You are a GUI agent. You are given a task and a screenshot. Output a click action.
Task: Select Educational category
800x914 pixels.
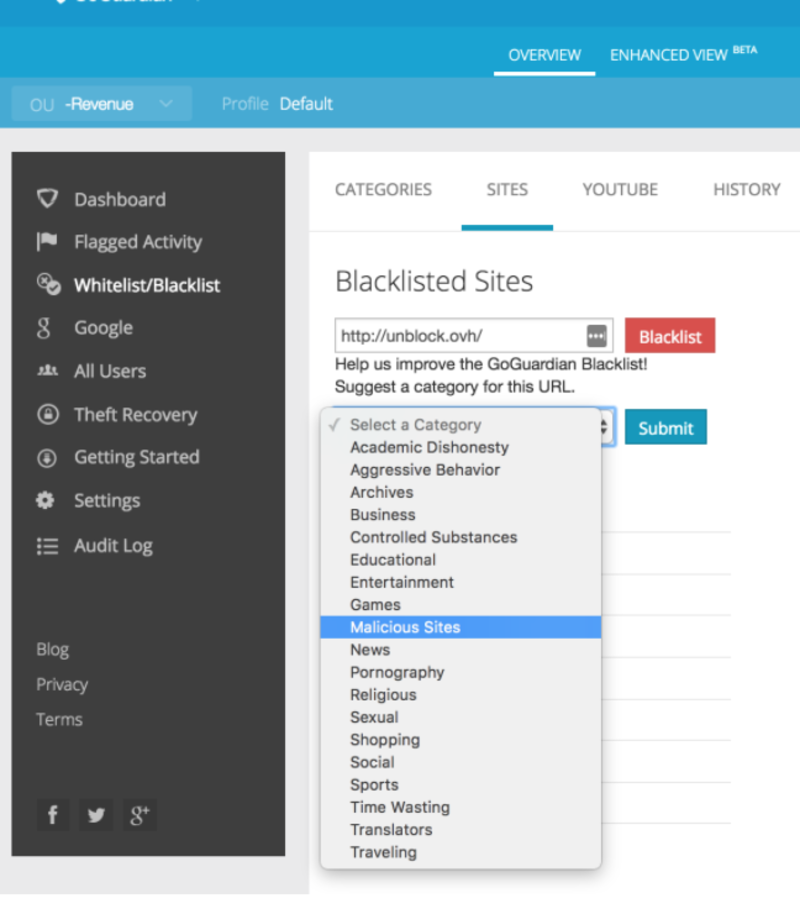(x=461, y=560)
